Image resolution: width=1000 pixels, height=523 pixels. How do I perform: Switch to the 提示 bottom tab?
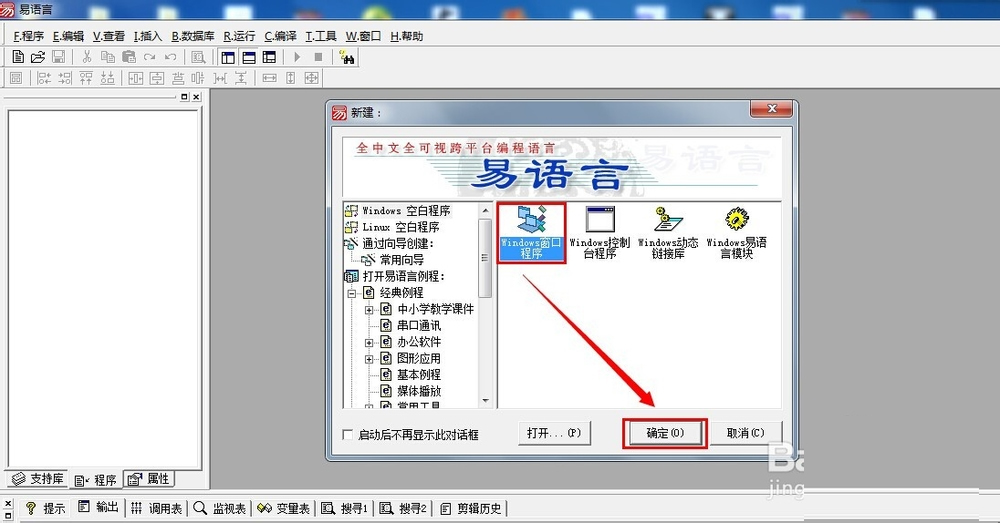click(x=45, y=508)
